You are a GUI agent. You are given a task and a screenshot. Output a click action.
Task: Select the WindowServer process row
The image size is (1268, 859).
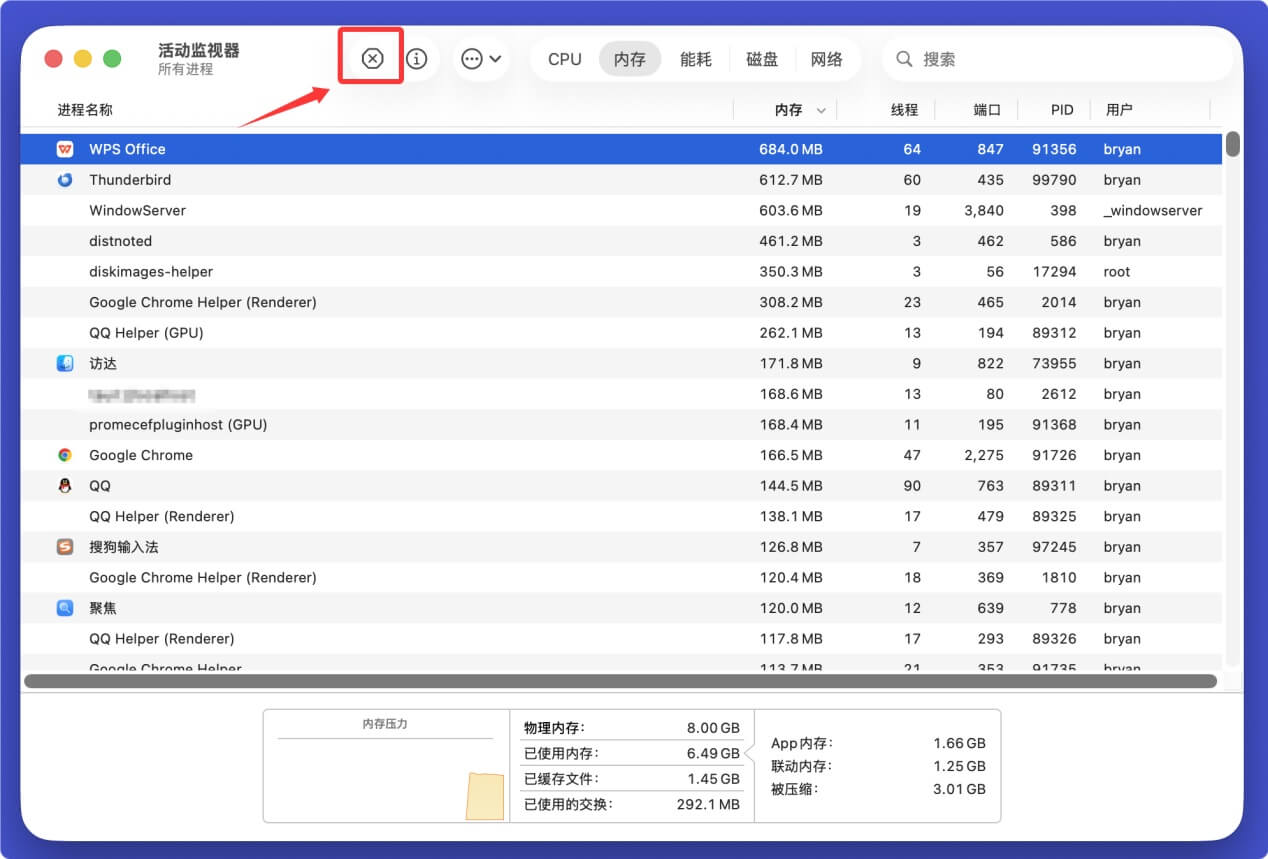coord(400,211)
